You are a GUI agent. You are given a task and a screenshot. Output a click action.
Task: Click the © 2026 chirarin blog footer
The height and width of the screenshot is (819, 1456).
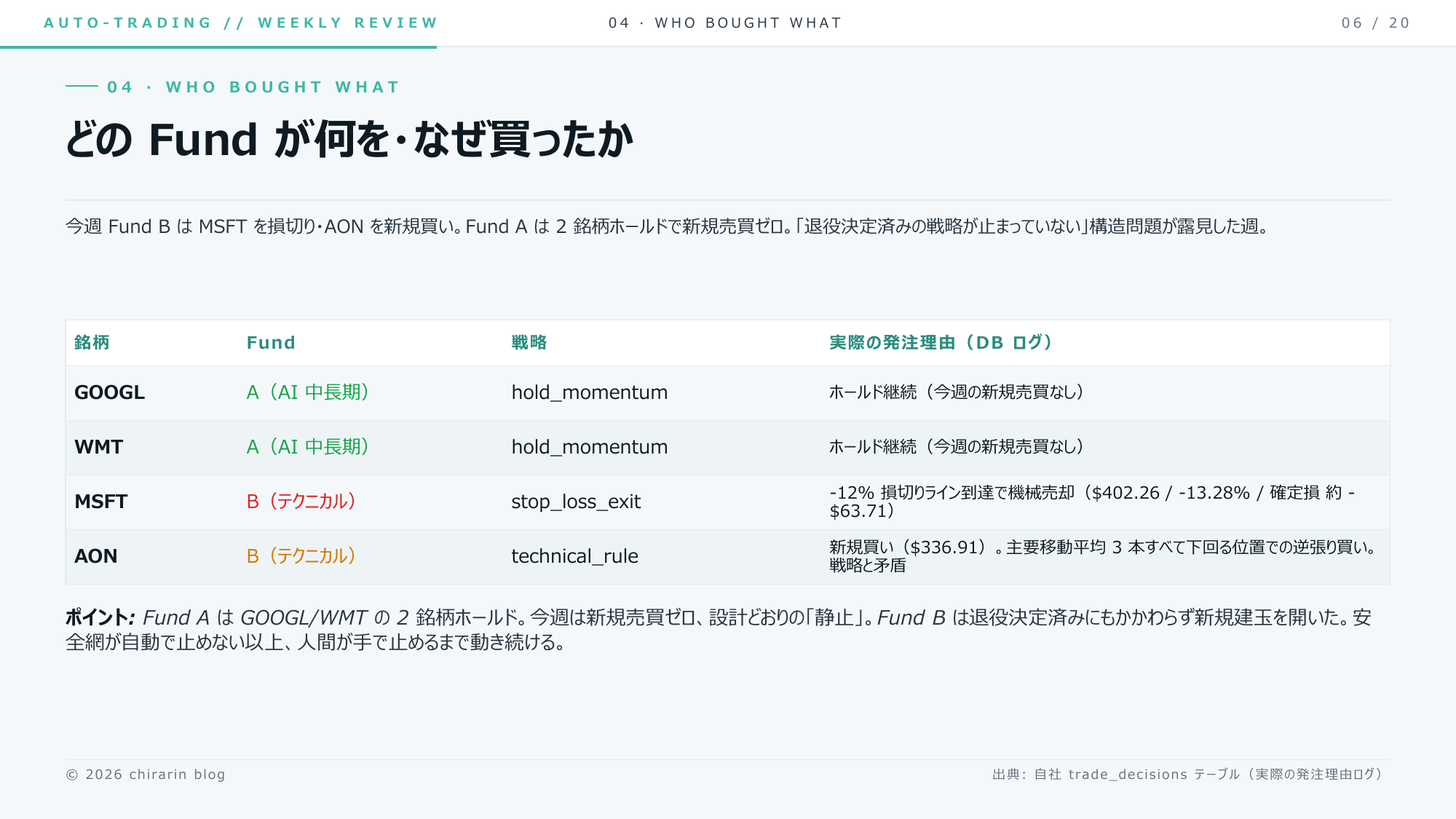pyautogui.click(x=146, y=775)
